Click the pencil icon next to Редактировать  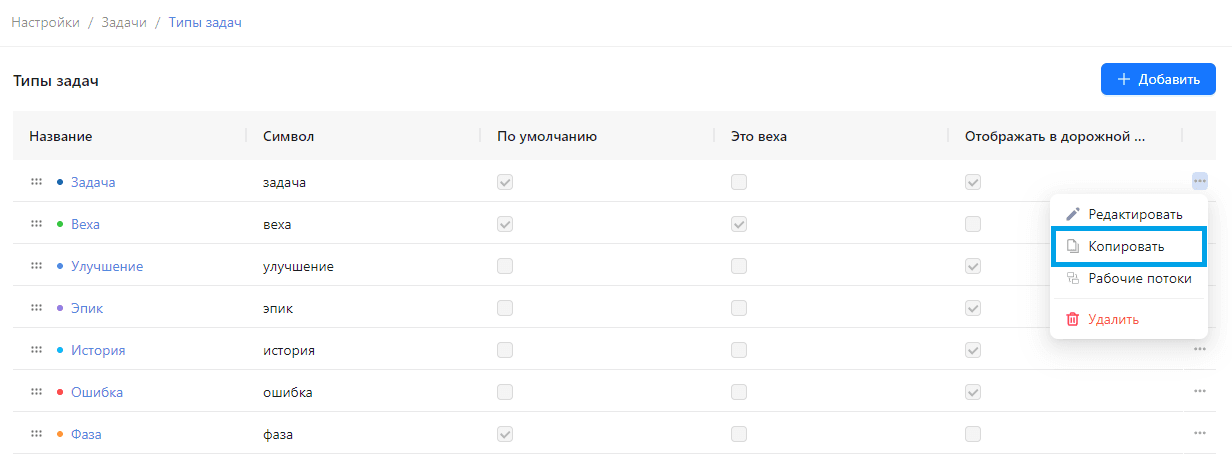(1073, 214)
